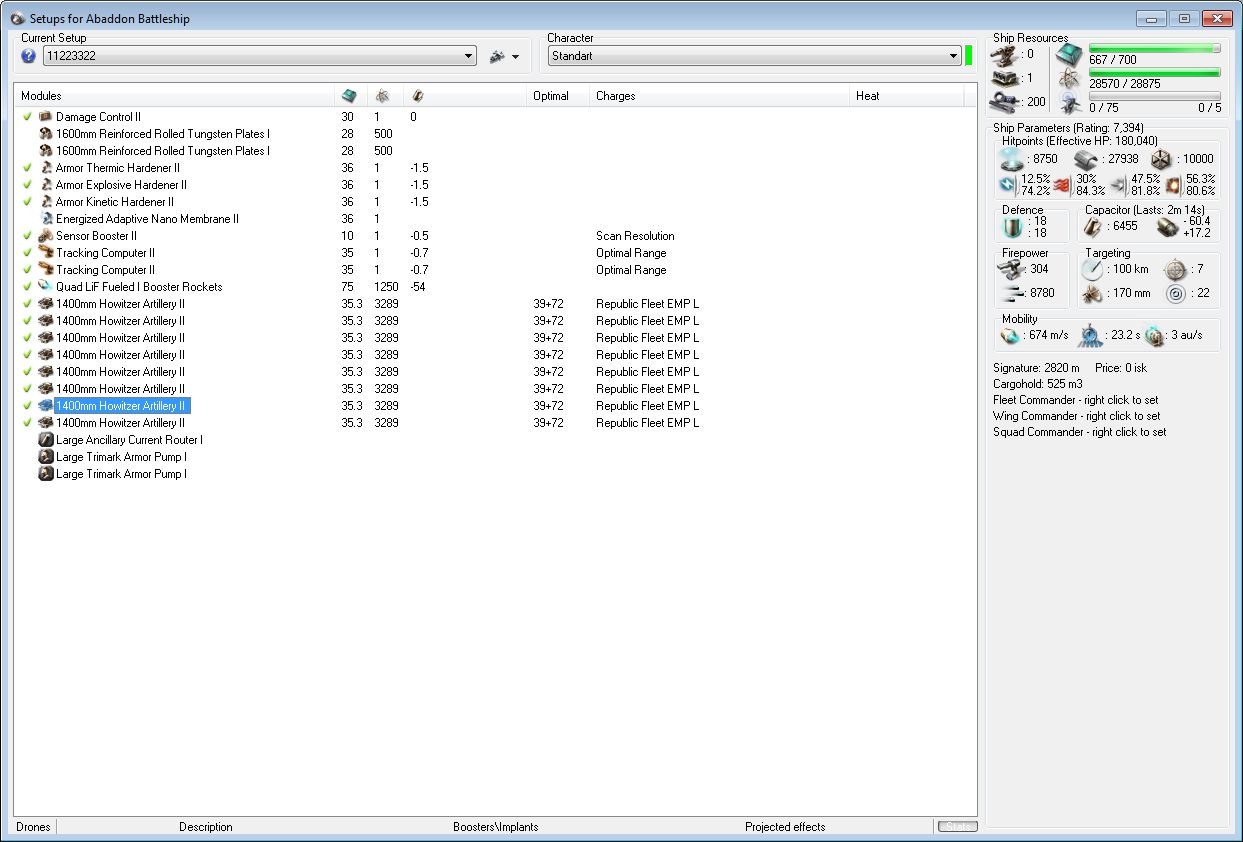Click the Heat column header
1243x842 pixels.
pos(907,96)
